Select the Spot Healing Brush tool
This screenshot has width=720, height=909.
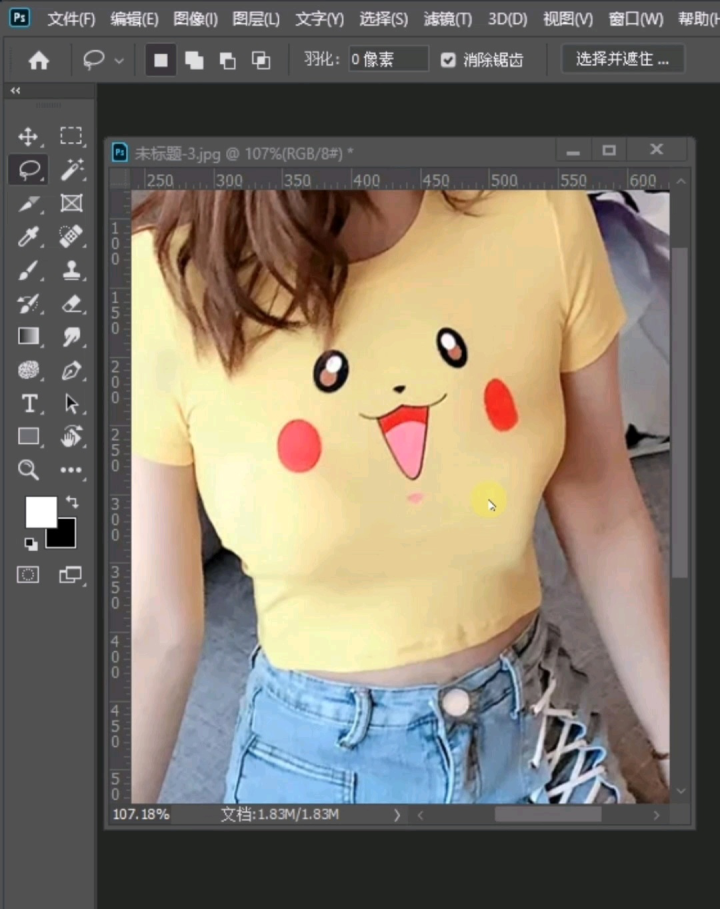coord(71,236)
